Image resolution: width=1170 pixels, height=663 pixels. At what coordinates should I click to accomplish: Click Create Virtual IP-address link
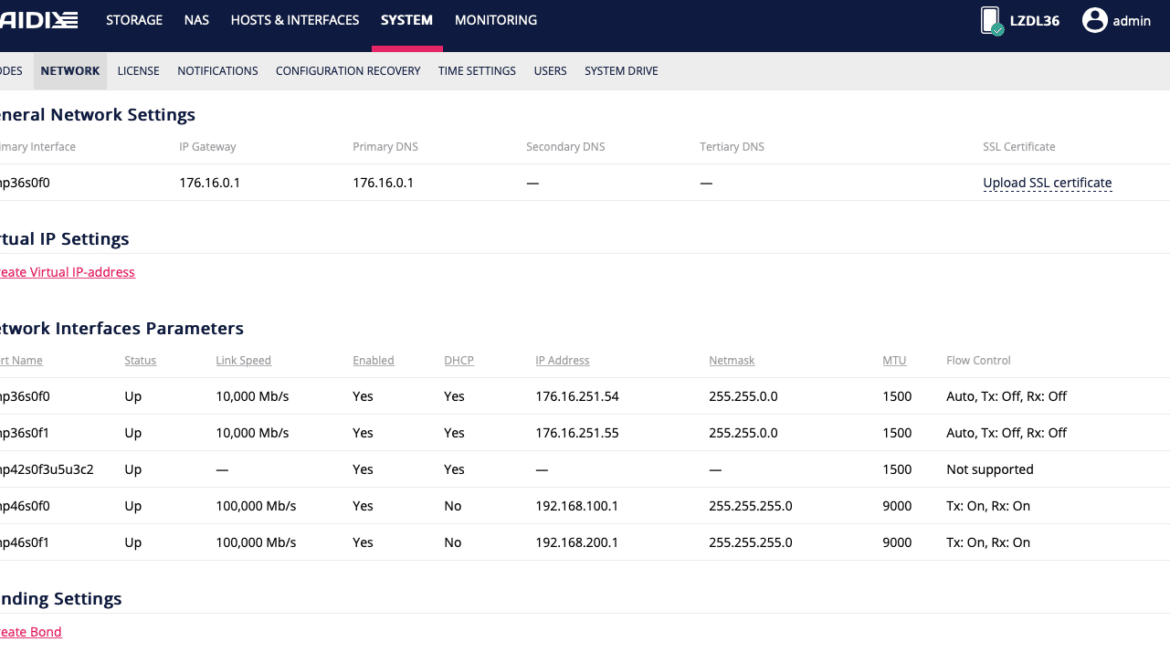coord(67,272)
